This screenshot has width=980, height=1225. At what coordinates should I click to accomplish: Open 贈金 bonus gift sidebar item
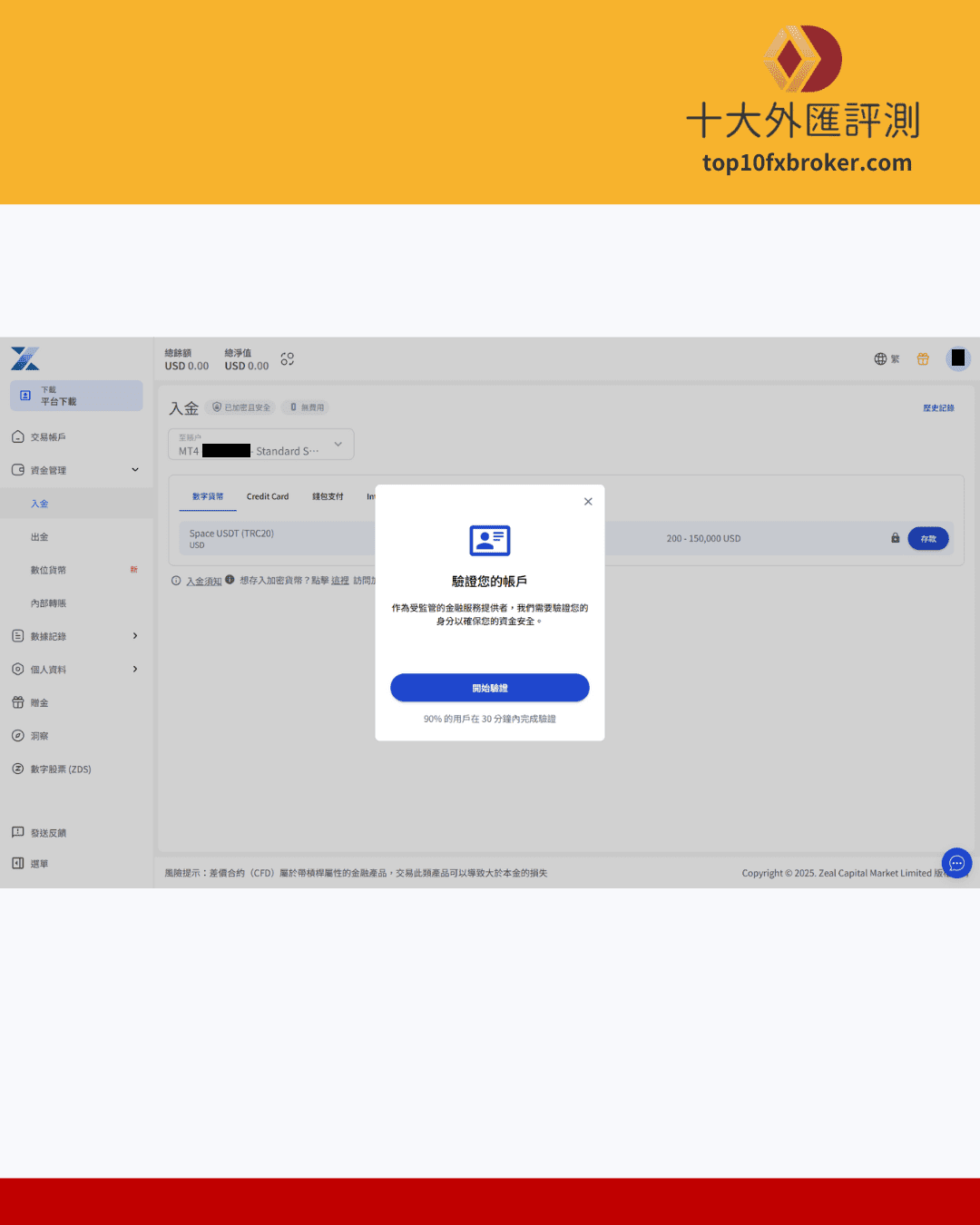point(39,703)
